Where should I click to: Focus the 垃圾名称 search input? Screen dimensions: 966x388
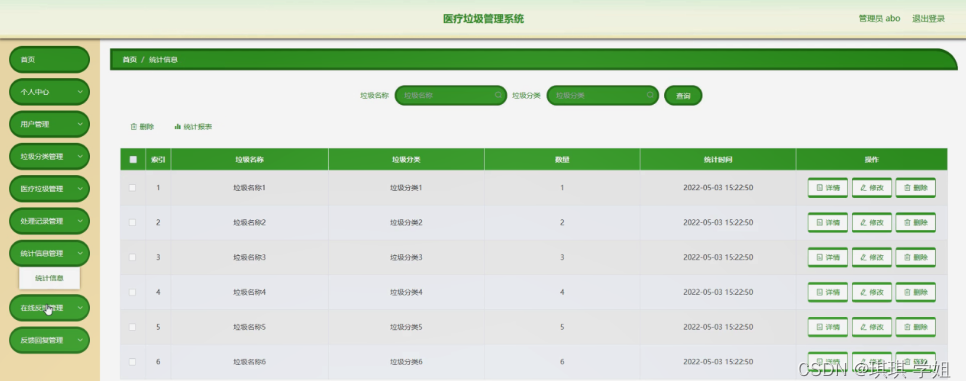click(450, 95)
